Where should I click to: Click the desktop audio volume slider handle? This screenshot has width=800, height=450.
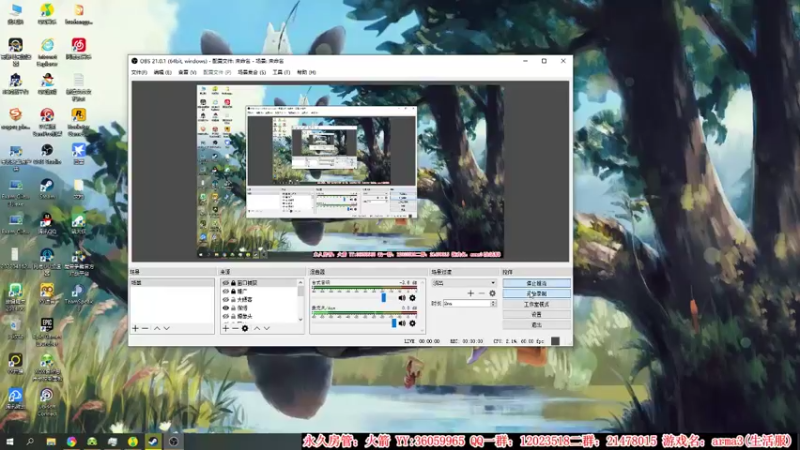tap(384, 297)
